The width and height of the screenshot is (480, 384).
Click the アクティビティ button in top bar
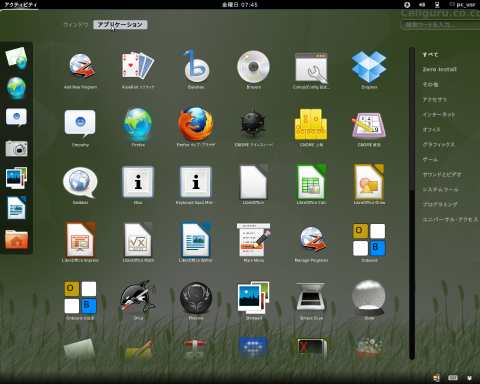pos(20,5)
